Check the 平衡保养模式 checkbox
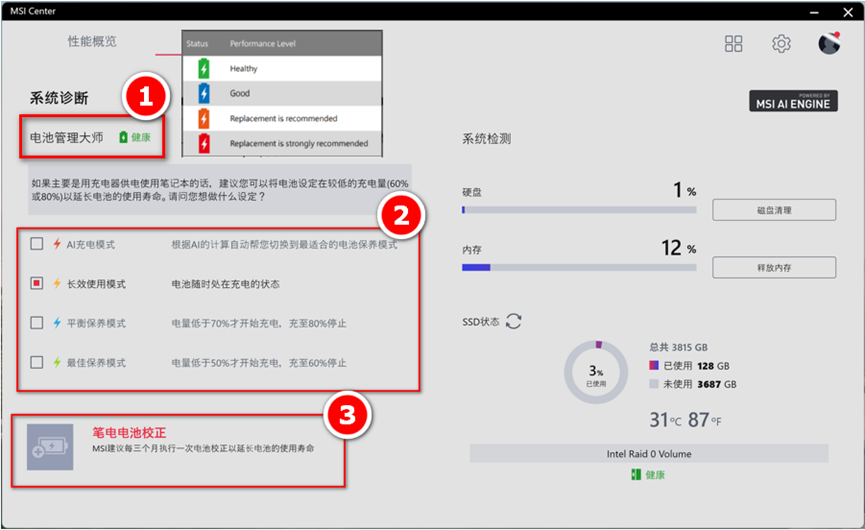The height and width of the screenshot is (530, 865). click(x=37, y=323)
